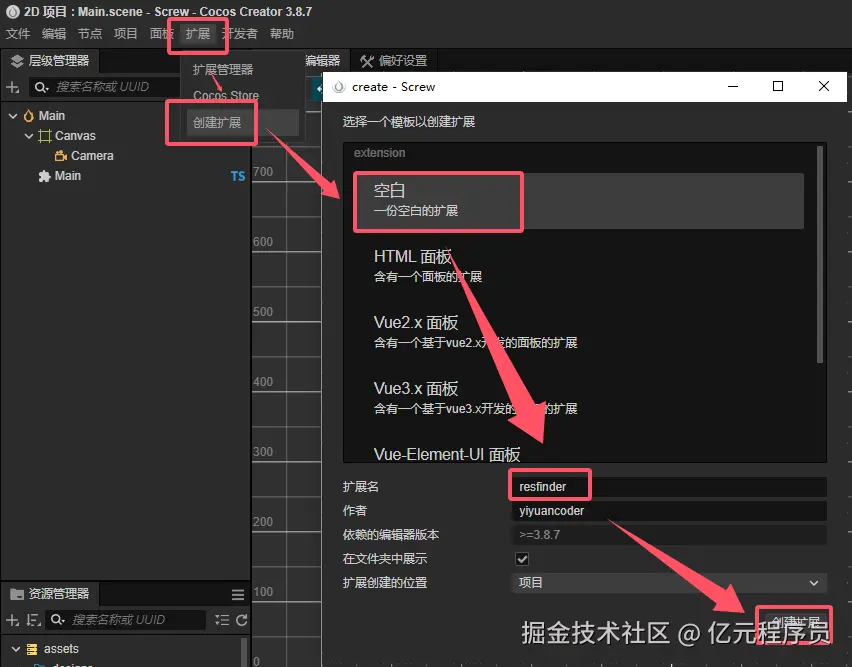The image size is (852, 667).
Task: Click the plus icon in assets panel
Action: pyautogui.click(x=12, y=620)
